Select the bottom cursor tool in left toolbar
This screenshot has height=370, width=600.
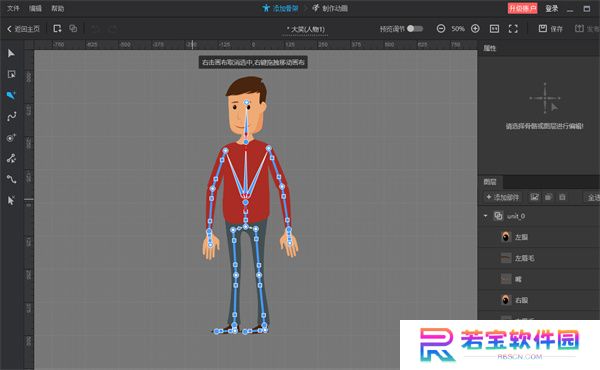(x=11, y=200)
